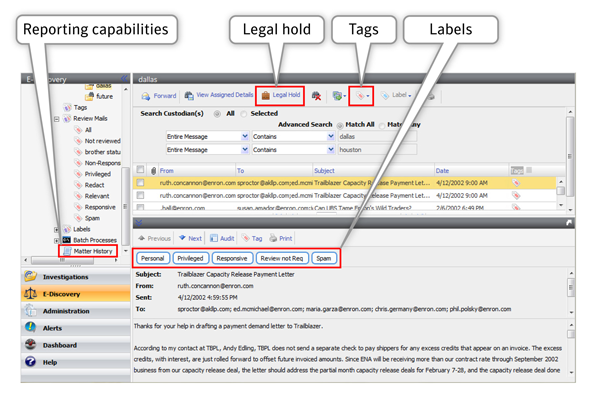590x395 pixels.
Task: Tick the checkbox on the highlighted Trailblazer email
Action: coord(140,183)
